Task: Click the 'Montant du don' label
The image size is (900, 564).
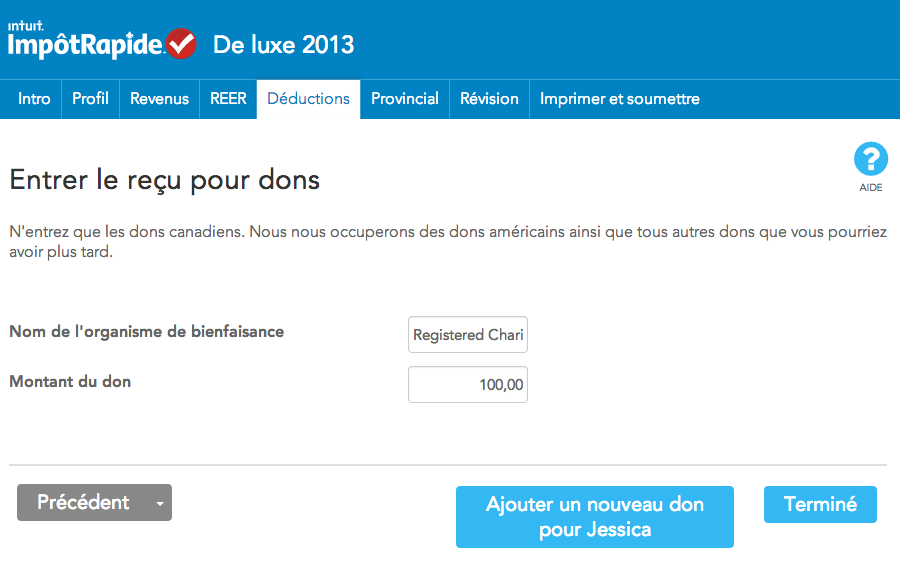Action: click(70, 381)
